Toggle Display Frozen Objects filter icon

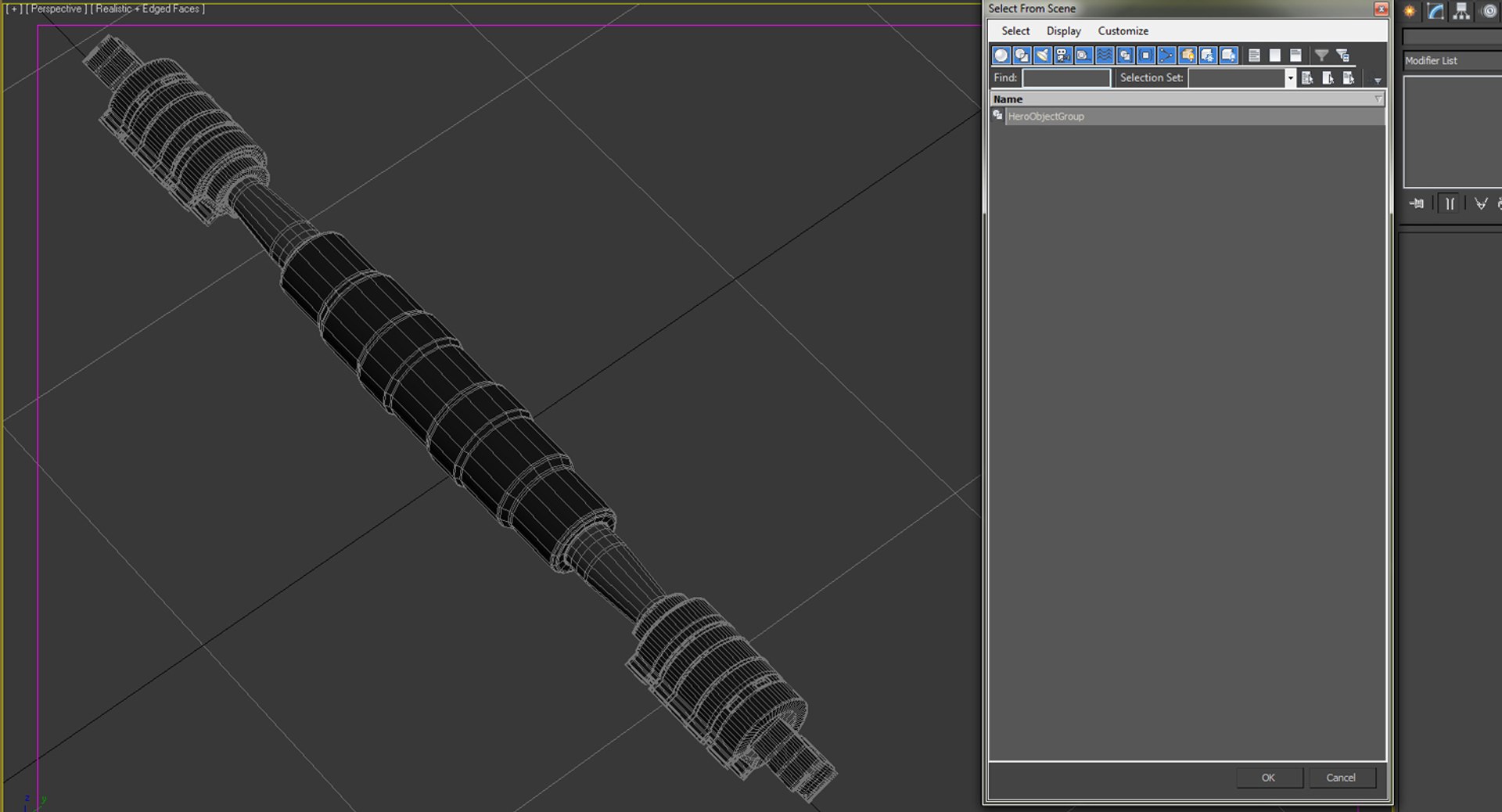pyautogui.click(x=1208, y=56)
